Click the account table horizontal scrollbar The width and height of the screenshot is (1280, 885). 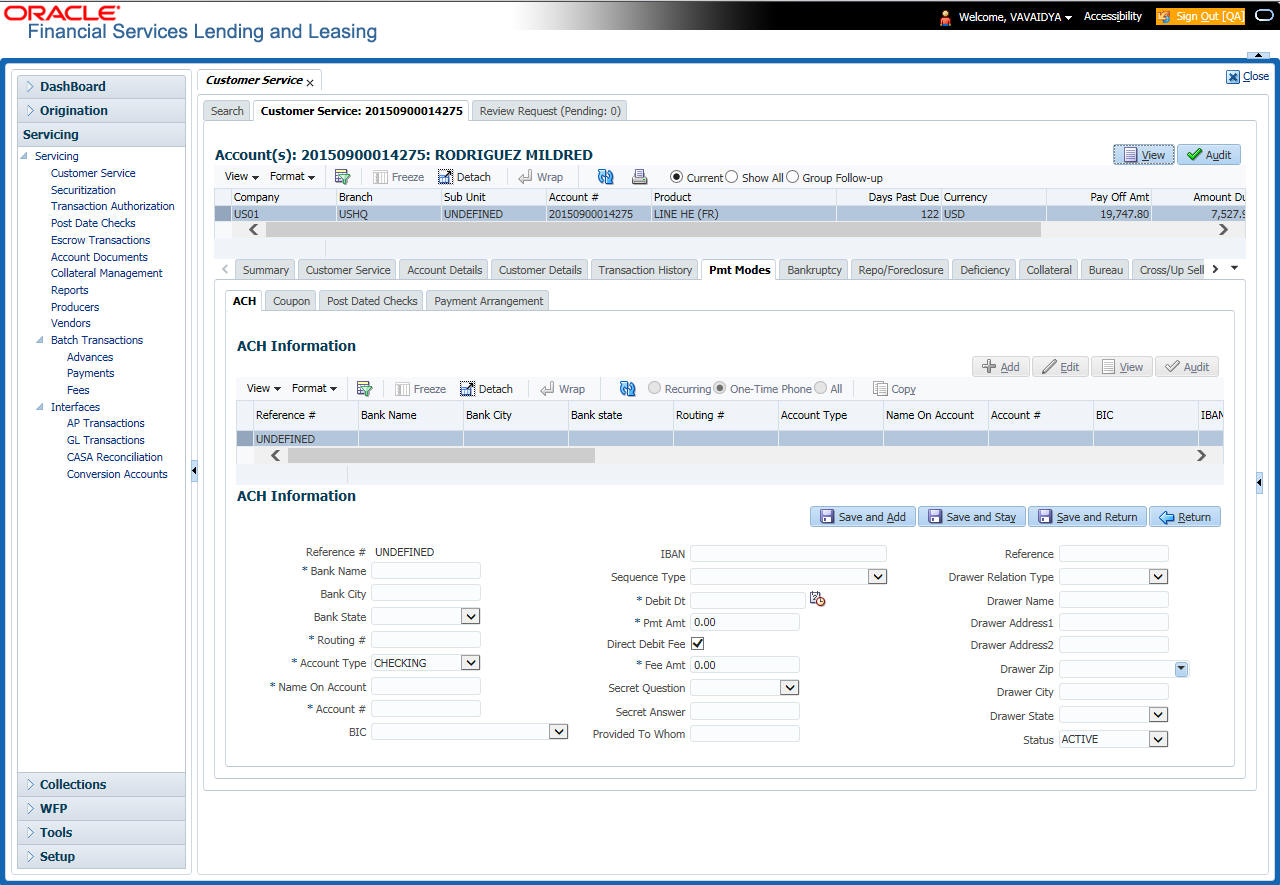[x=653, y=229]
